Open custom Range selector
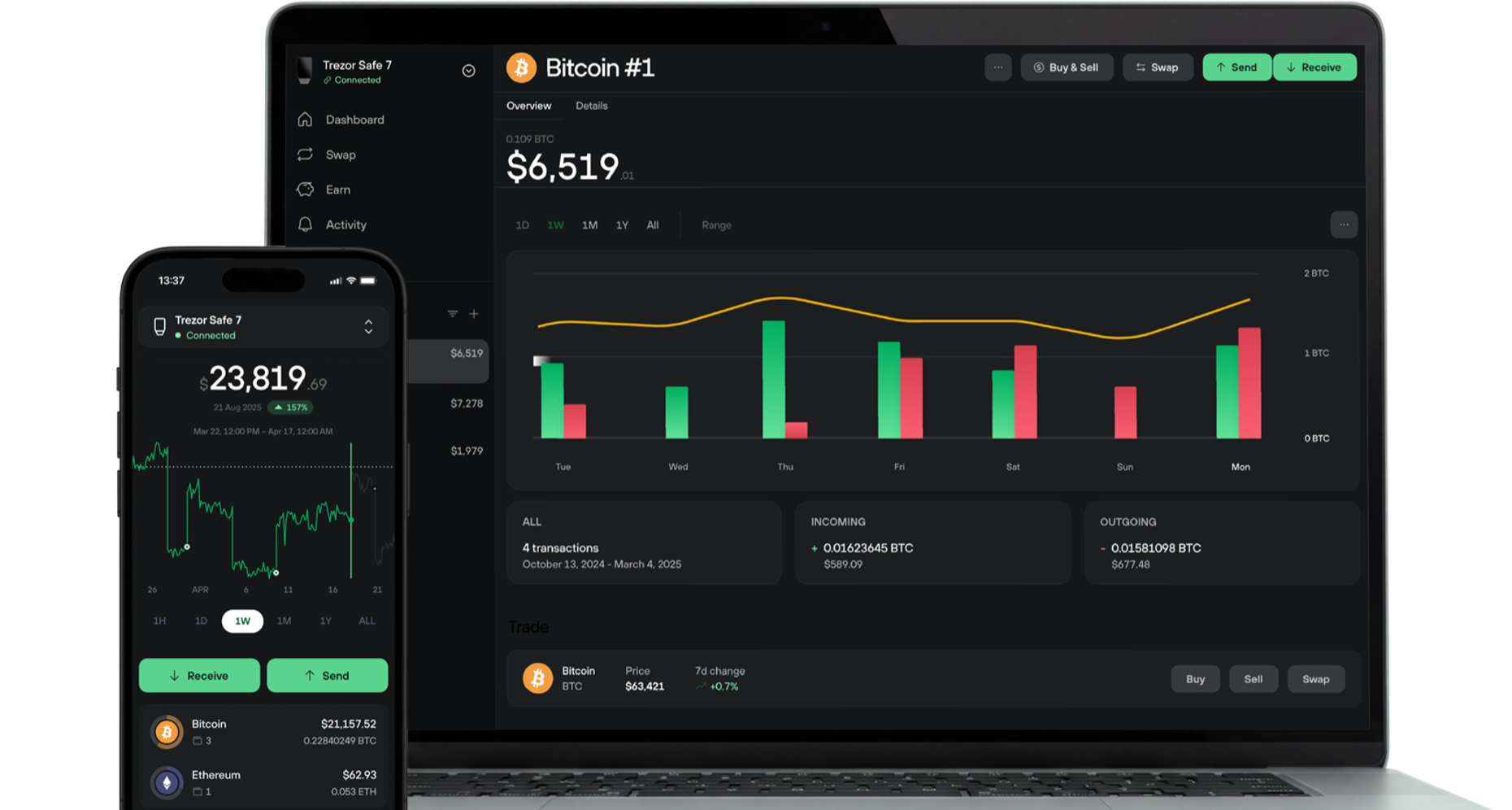 [x=716, y=225]
